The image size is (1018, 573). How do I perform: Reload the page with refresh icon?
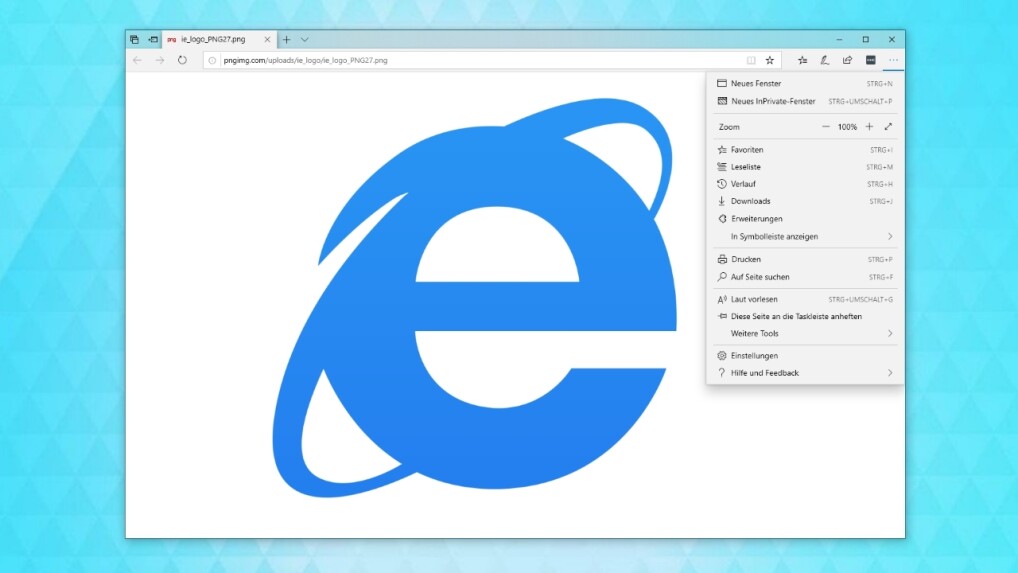pyautogui.click(x=182, y=60)
